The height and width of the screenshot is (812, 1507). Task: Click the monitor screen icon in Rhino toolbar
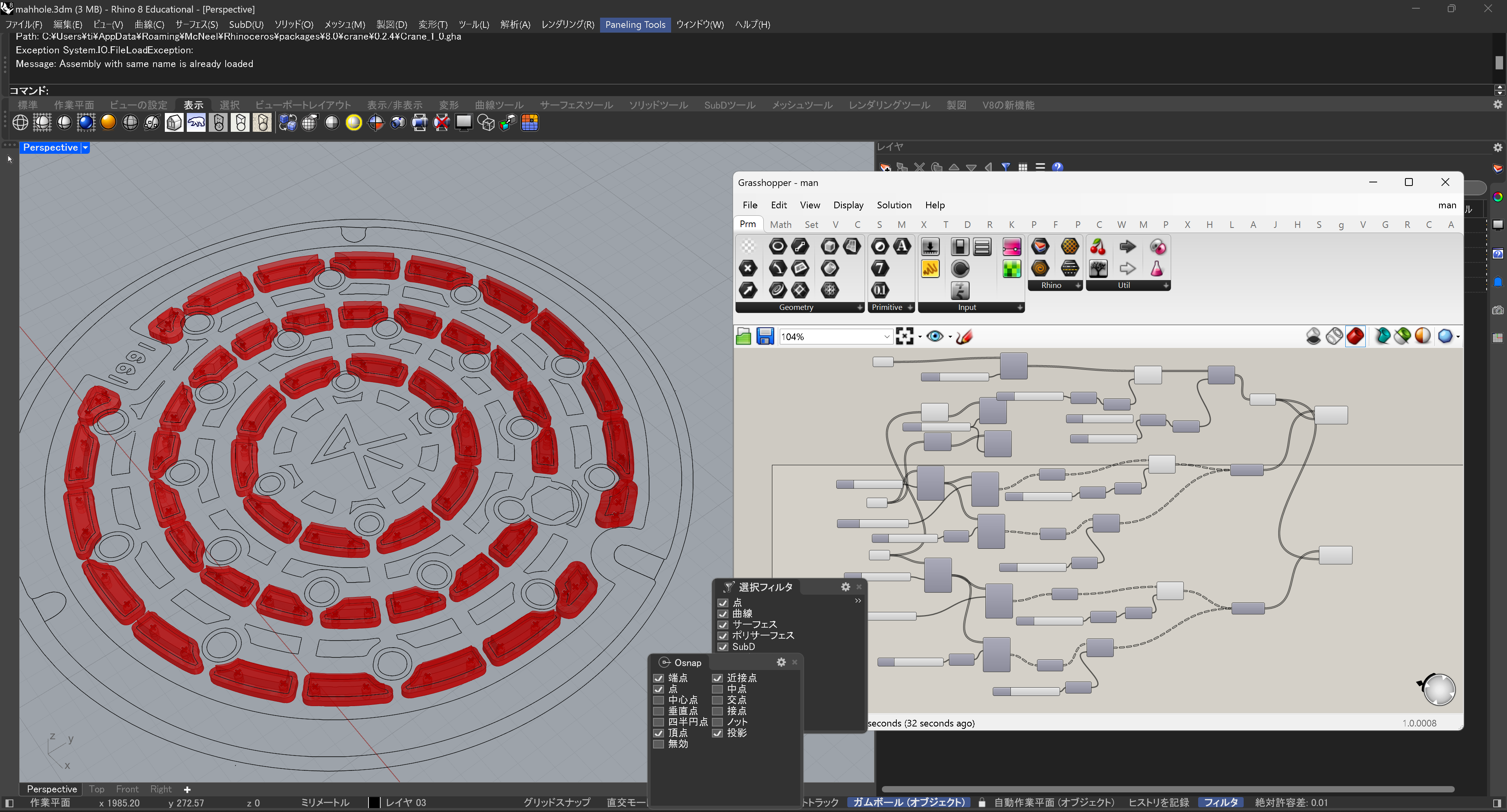[x=463, y=123]
